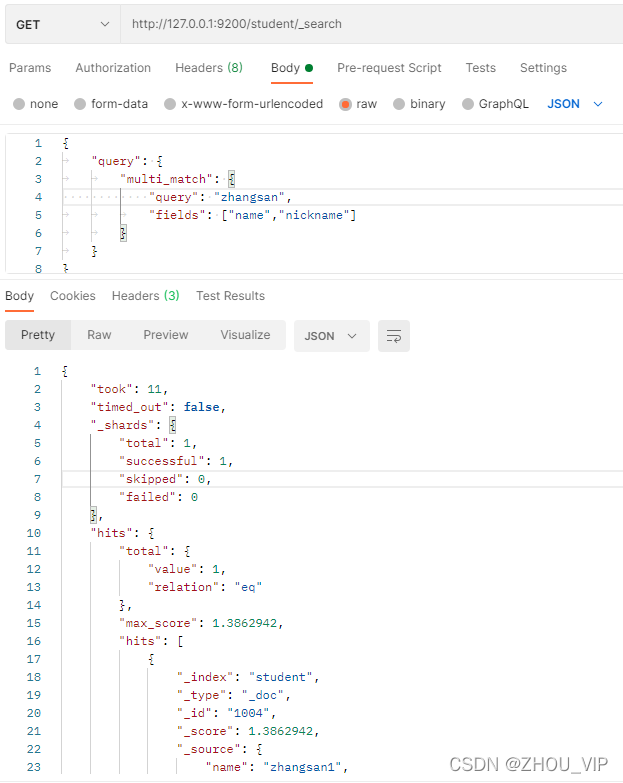Click the "nickname" field value
623x783 pixels.
pos(314,215)
